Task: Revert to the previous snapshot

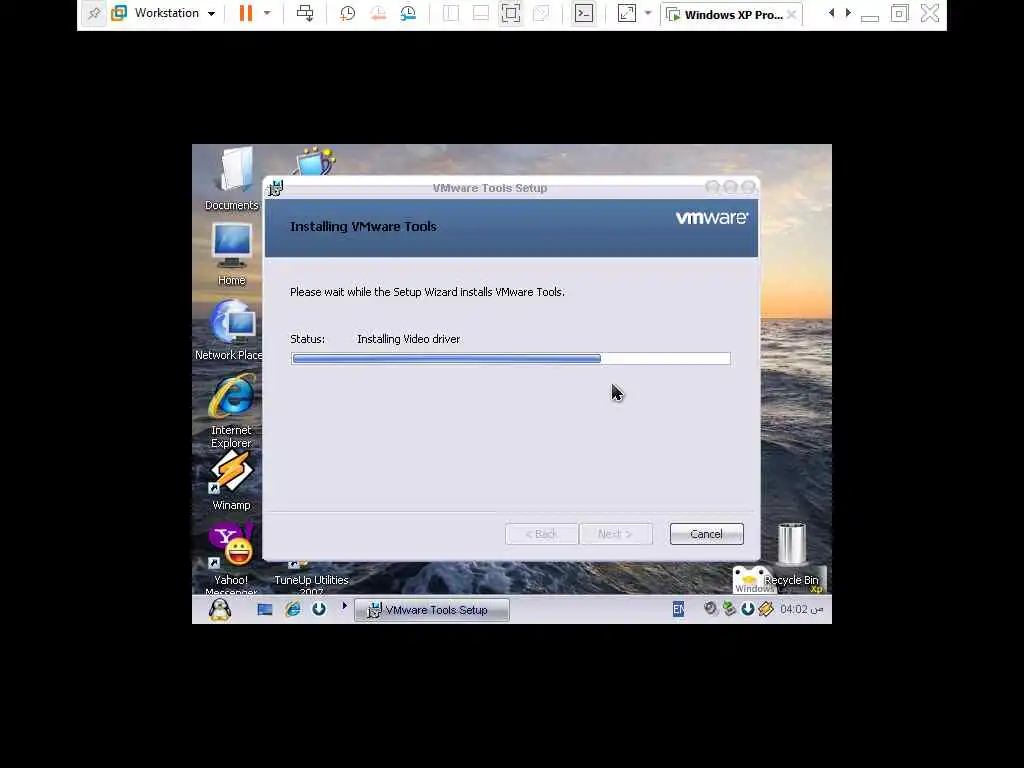Action: coord(378,13)
